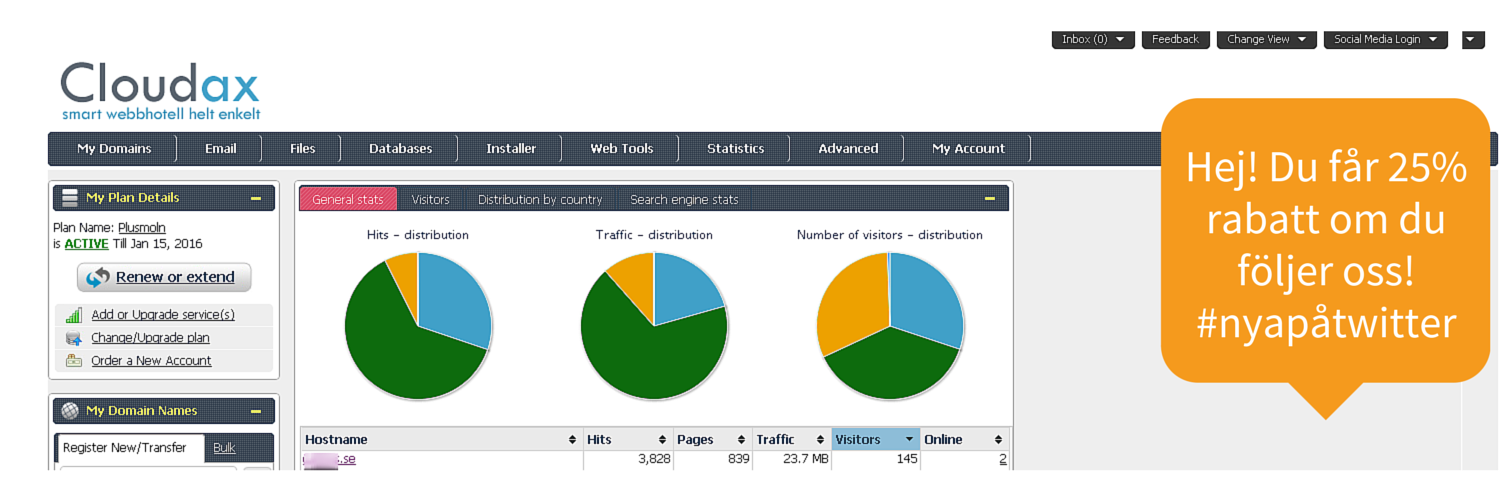Screen dimensions: 1500x500
Task: Open the Web Tools menu
Action: point(621,149)
